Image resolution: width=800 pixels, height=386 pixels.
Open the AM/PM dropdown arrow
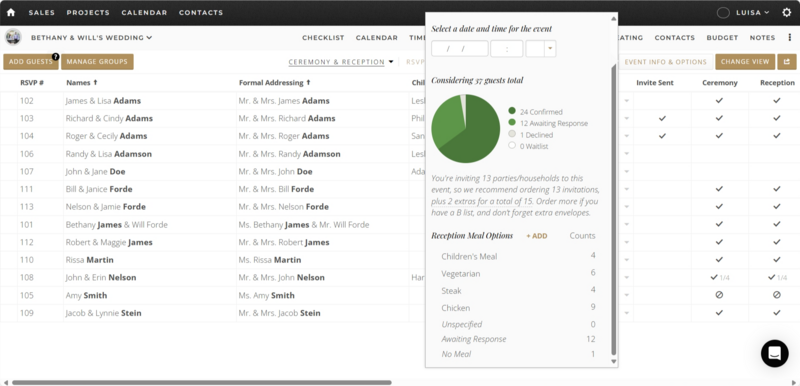[x=550, y=48]
